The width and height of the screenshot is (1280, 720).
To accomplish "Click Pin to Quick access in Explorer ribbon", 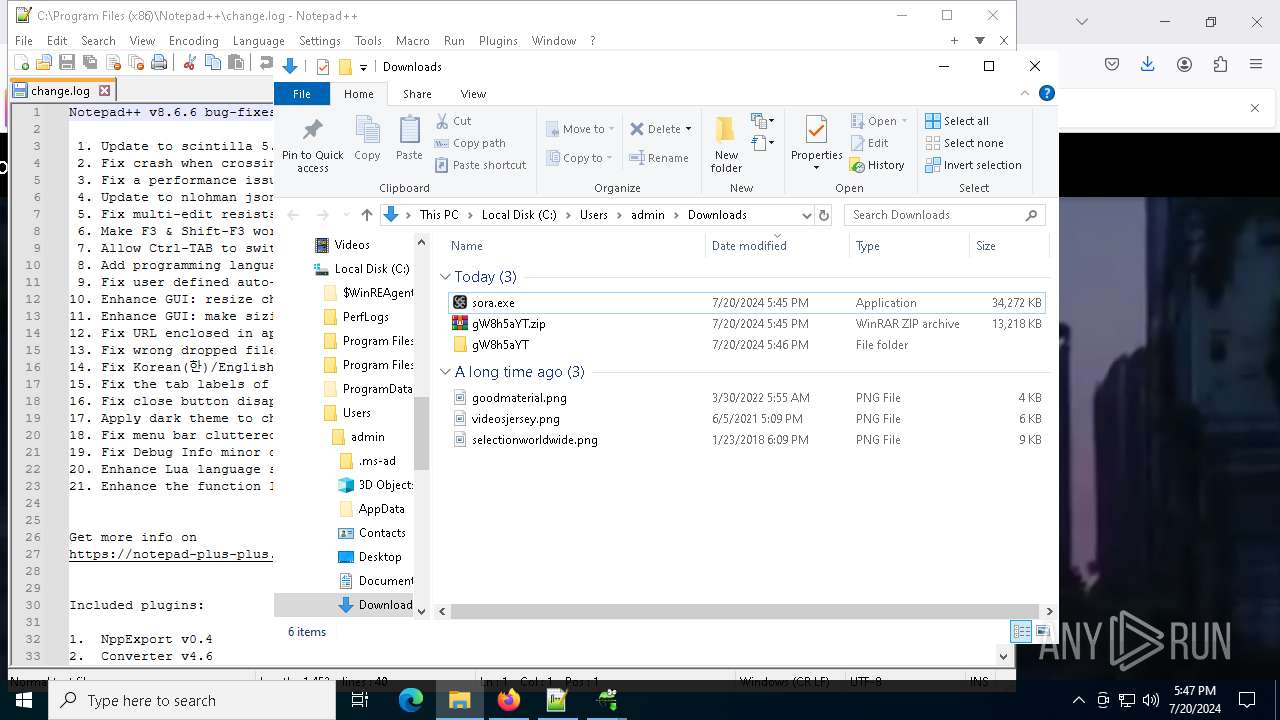I will 312,146.
